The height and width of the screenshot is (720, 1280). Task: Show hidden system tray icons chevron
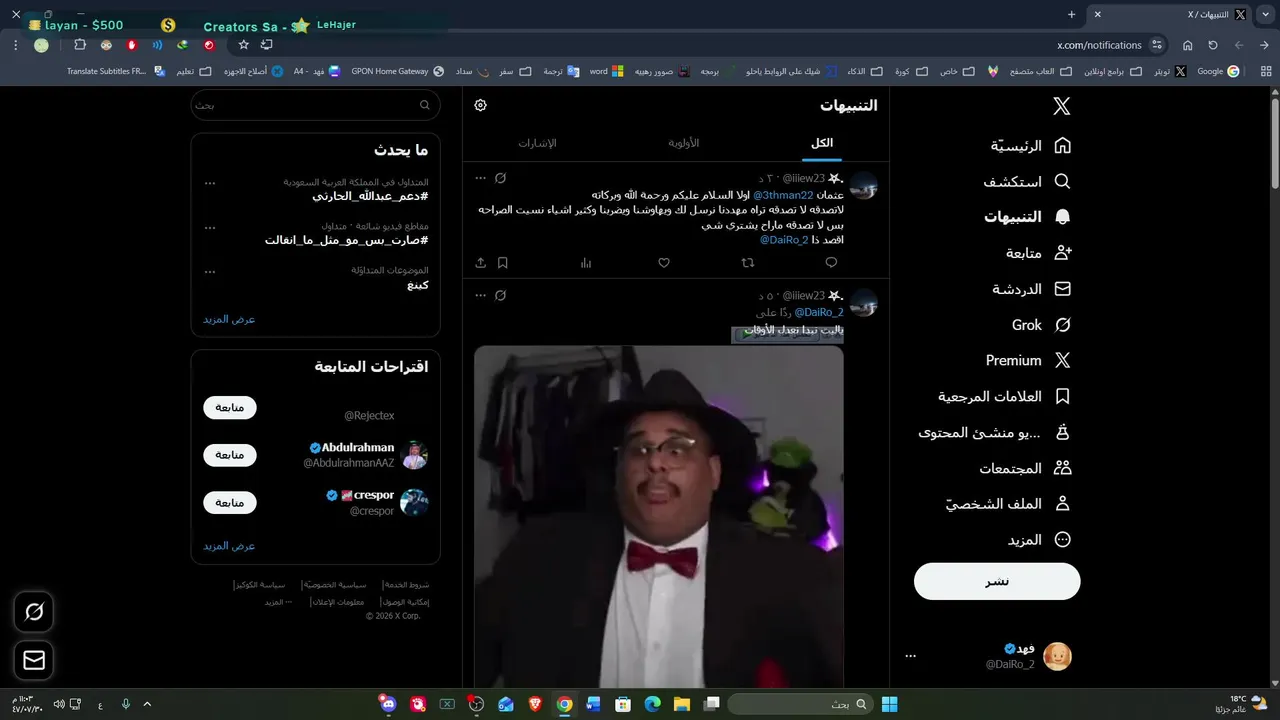tap(147, 704)
